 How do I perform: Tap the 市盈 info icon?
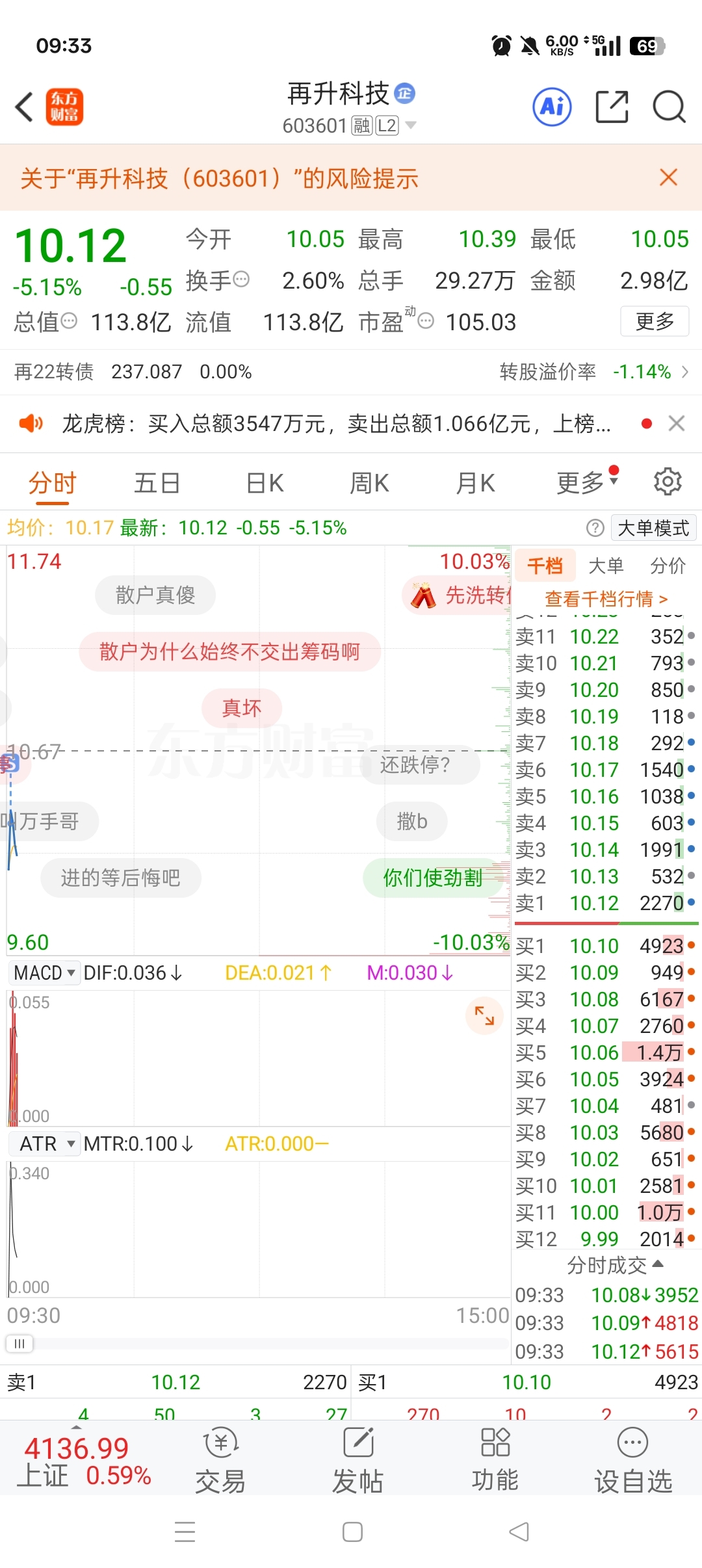pyautogui.click(x=426, y=320)
